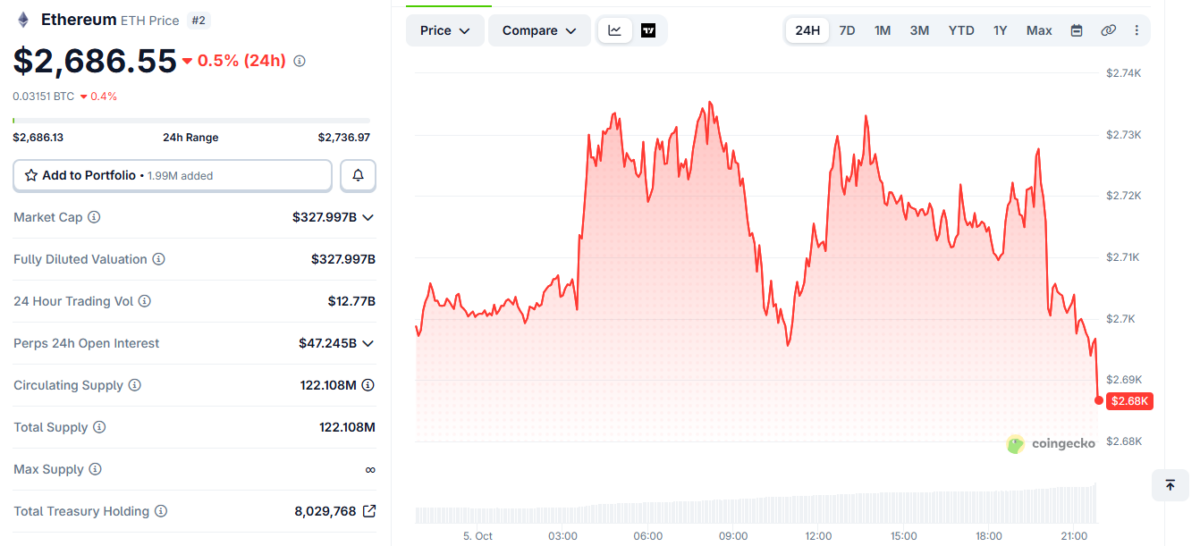Click the $2.74K y-axis label
1200x546 pixels.
[1123, 73]
